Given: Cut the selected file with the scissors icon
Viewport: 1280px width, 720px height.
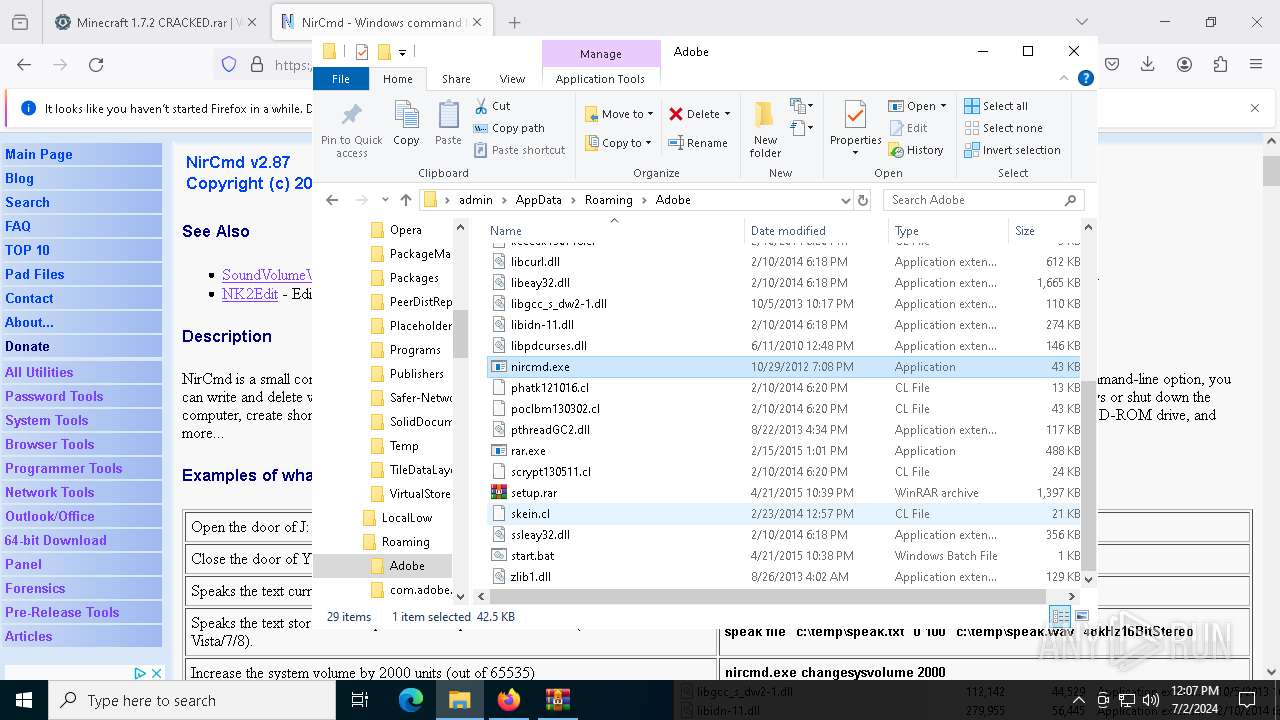Looking at the screenshot, I should tap(482, 106).
